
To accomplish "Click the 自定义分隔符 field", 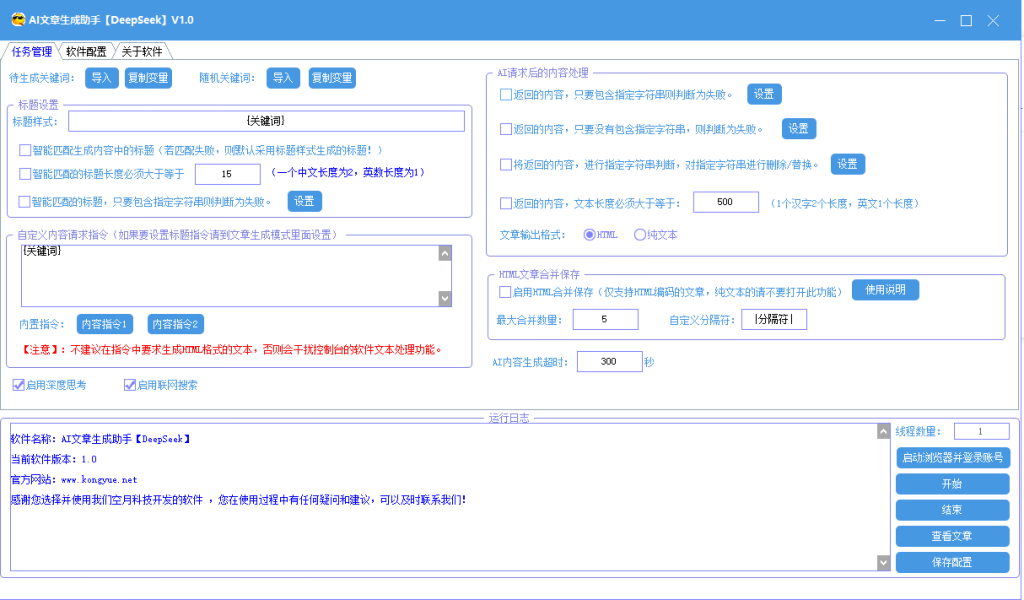I will [x=774, y=319].
